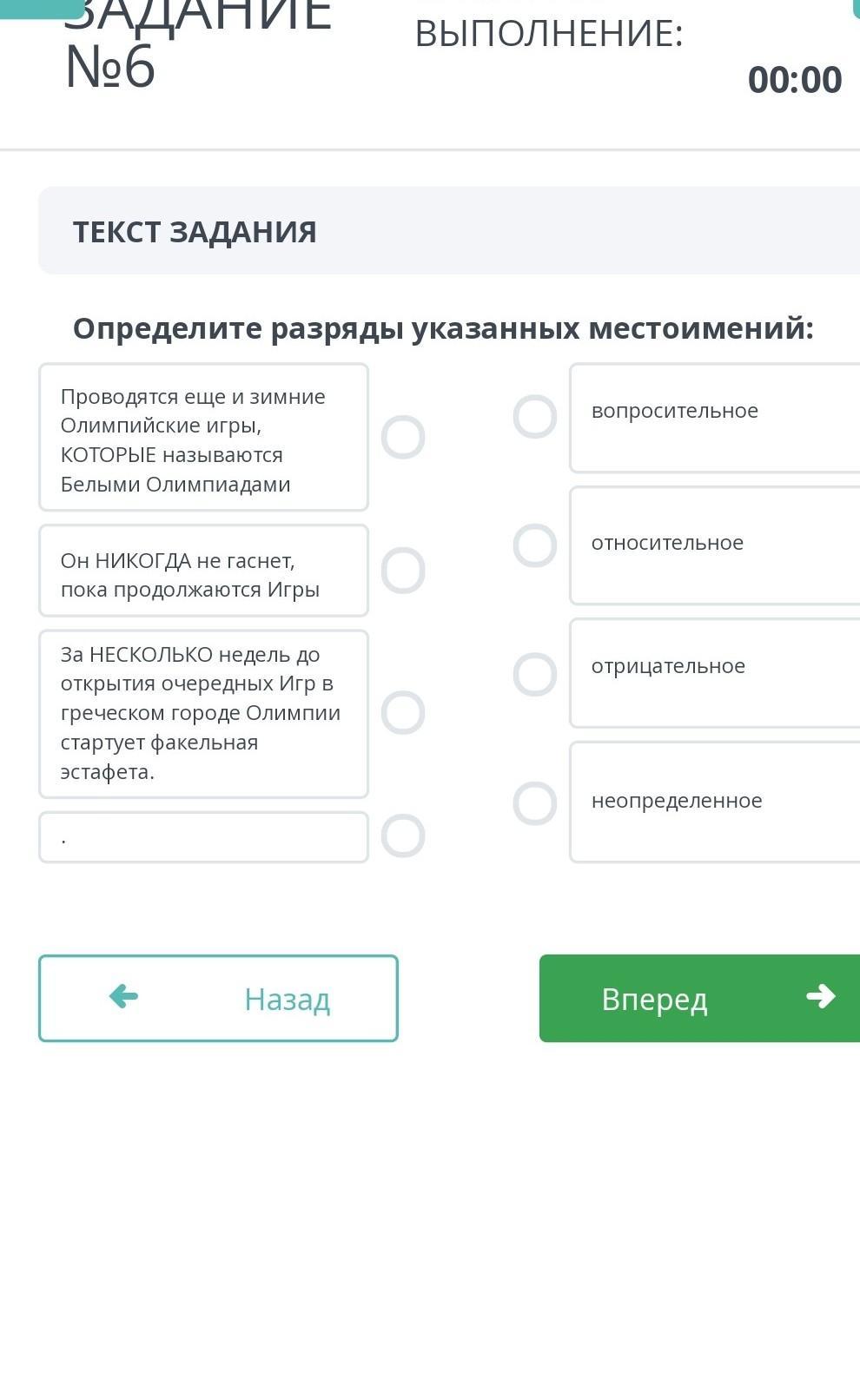Choose the неопределенное radio button
Screen dimensions: 860x1400
click(535, 803)
